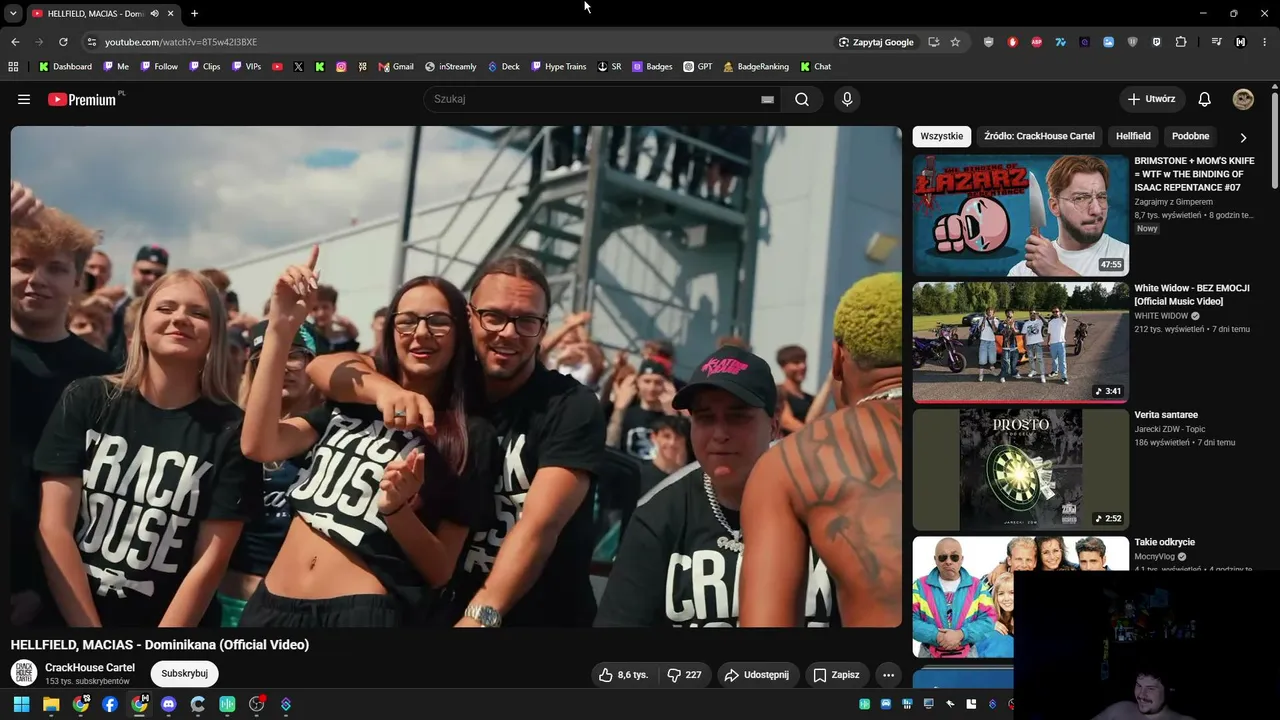Screen dimensions: 1280x720
Task: Open a new browser tab
Action: (194, 13)
